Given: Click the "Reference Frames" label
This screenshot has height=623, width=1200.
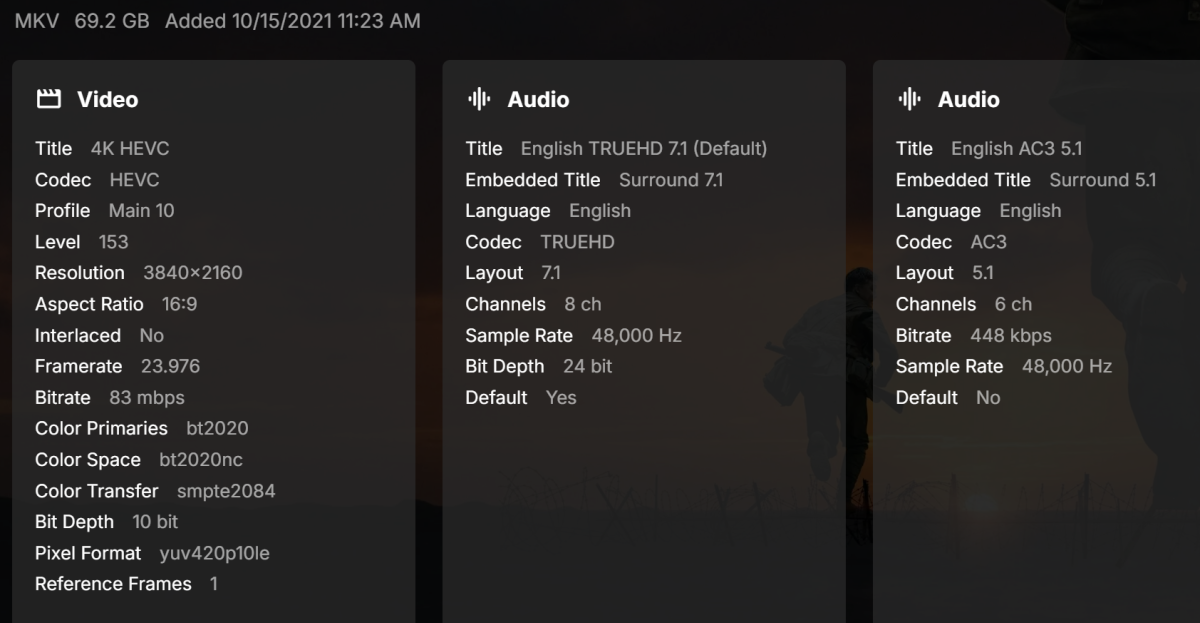Looking at the screenshot, I should pyautogui.click(x=113, y=583).
